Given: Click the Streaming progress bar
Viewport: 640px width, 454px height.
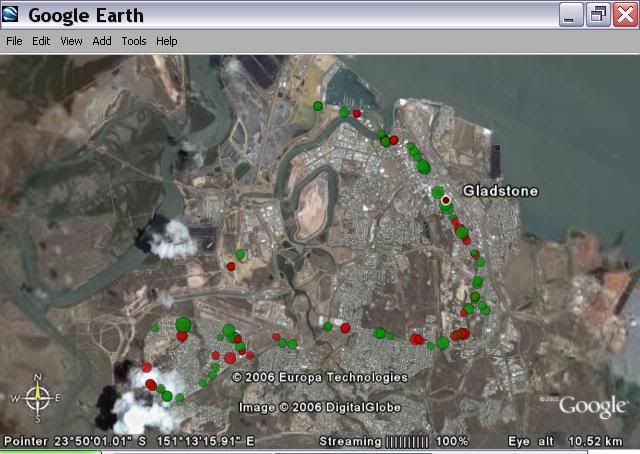Looking at the screenshot, I should click(407, 441).
